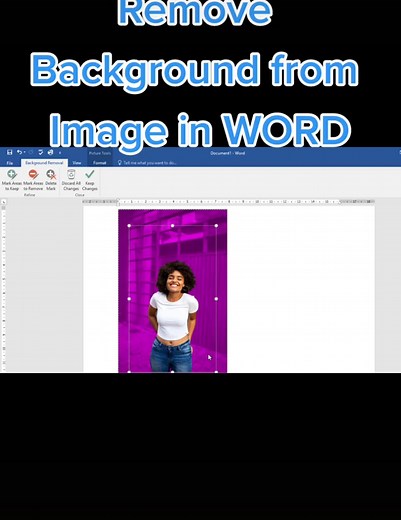Open the Format tab under Picture Tools
Image resolution: width=401 pixels, height=520 pixels.
(99, 163)
